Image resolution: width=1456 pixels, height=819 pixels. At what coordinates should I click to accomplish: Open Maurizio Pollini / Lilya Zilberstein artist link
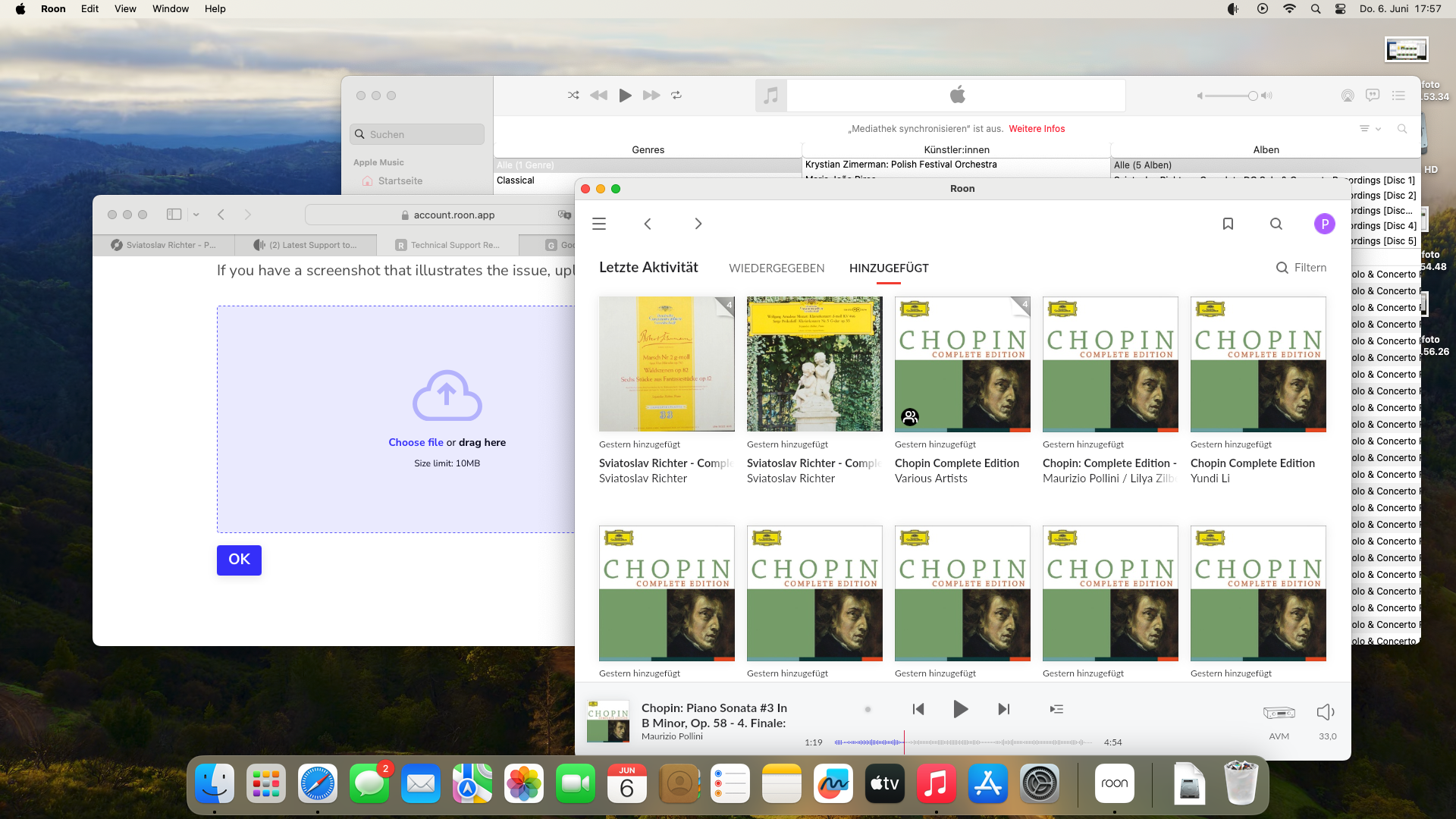coord(1110,479)
